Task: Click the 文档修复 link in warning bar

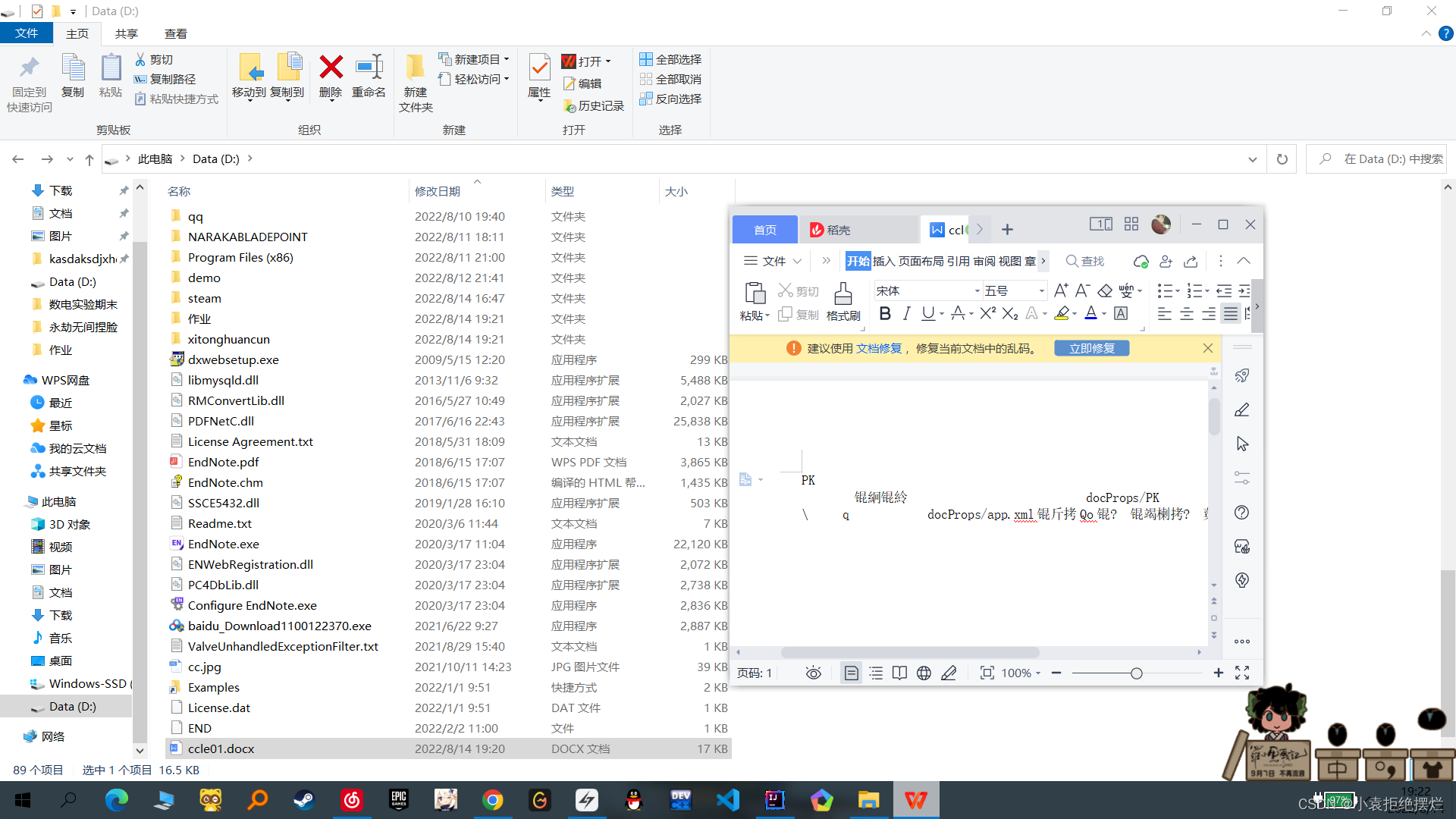Action: [x=879, y=348]
